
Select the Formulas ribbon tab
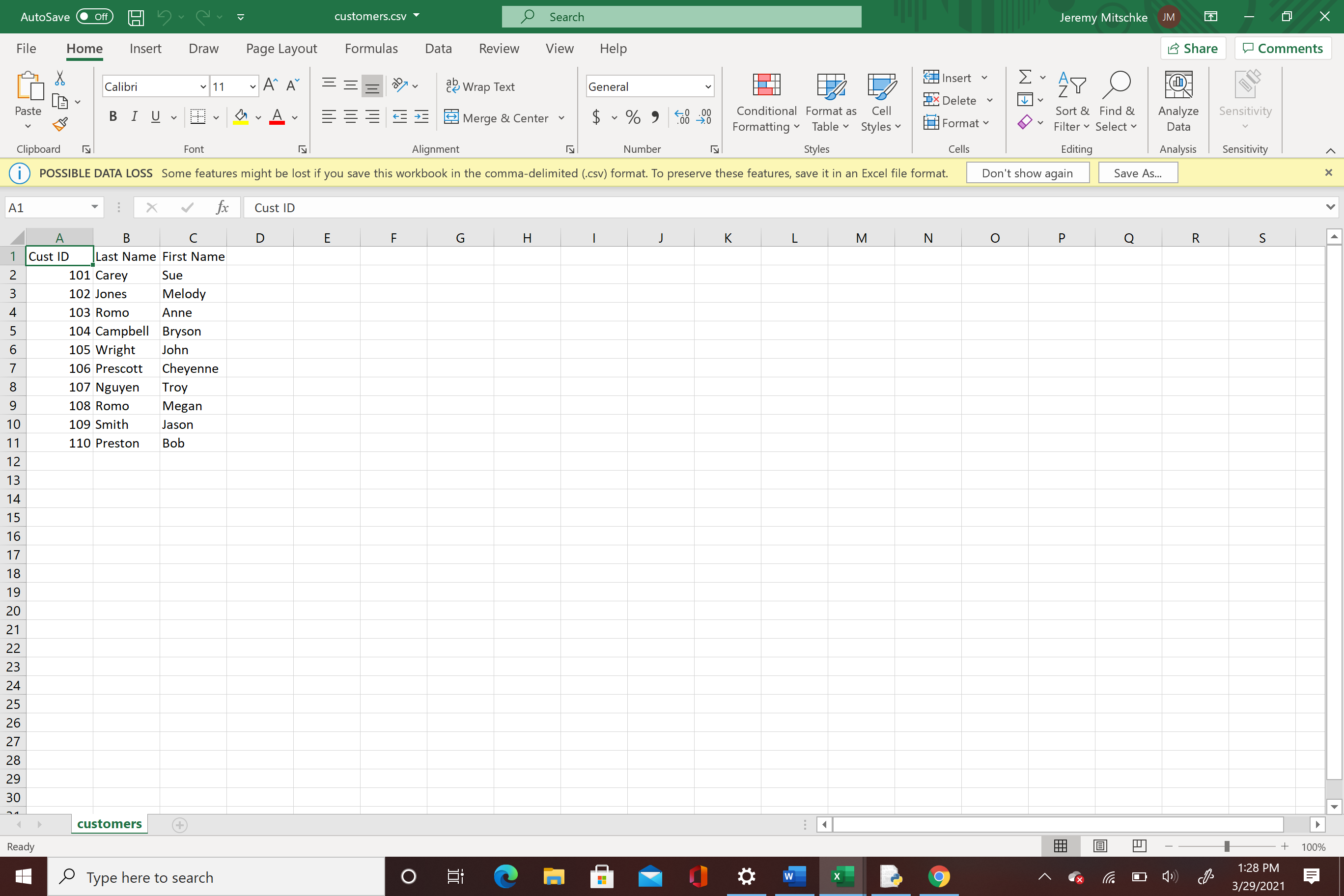click(370, 48)
